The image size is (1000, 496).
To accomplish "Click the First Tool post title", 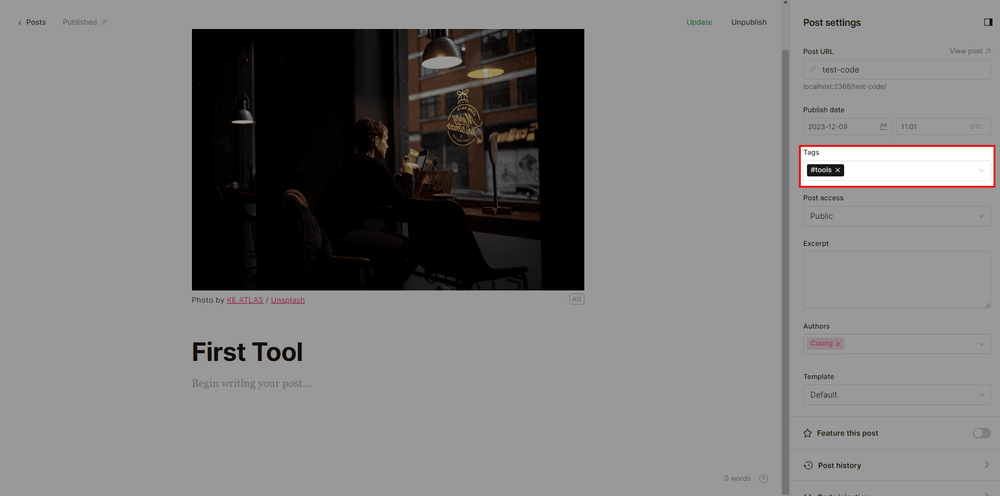I will tap(247, 352).
